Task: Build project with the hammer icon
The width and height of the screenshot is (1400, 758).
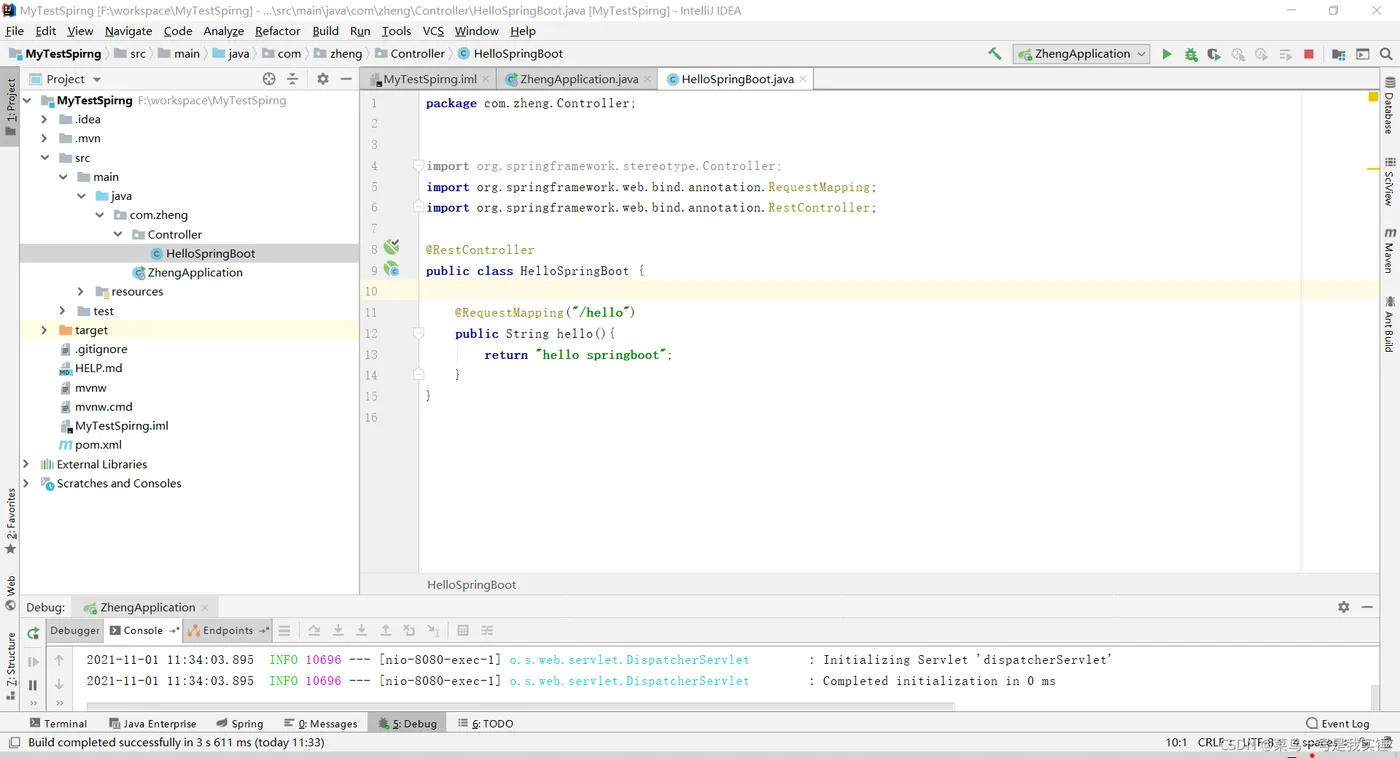Action: point(994,54)
